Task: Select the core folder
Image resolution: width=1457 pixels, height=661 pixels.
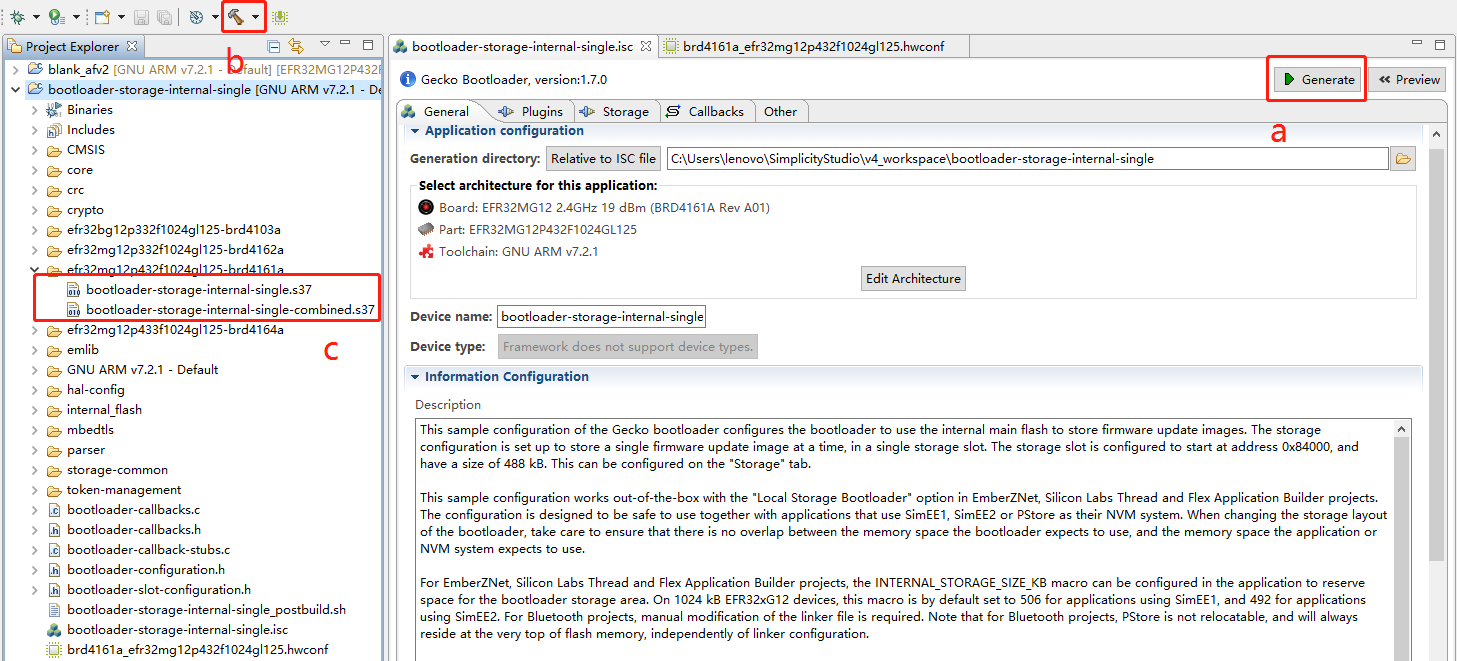Action: [80, 169]
